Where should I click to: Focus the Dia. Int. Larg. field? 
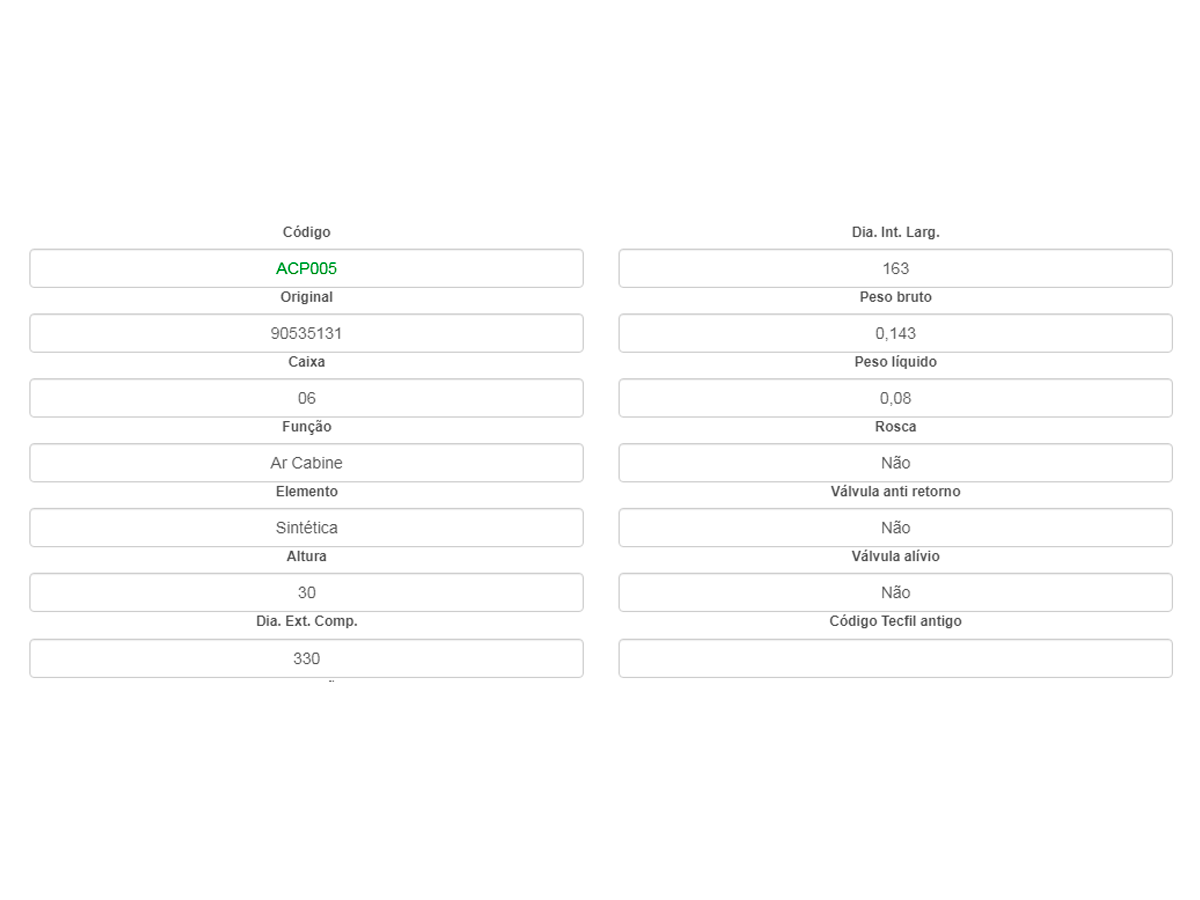895,268
